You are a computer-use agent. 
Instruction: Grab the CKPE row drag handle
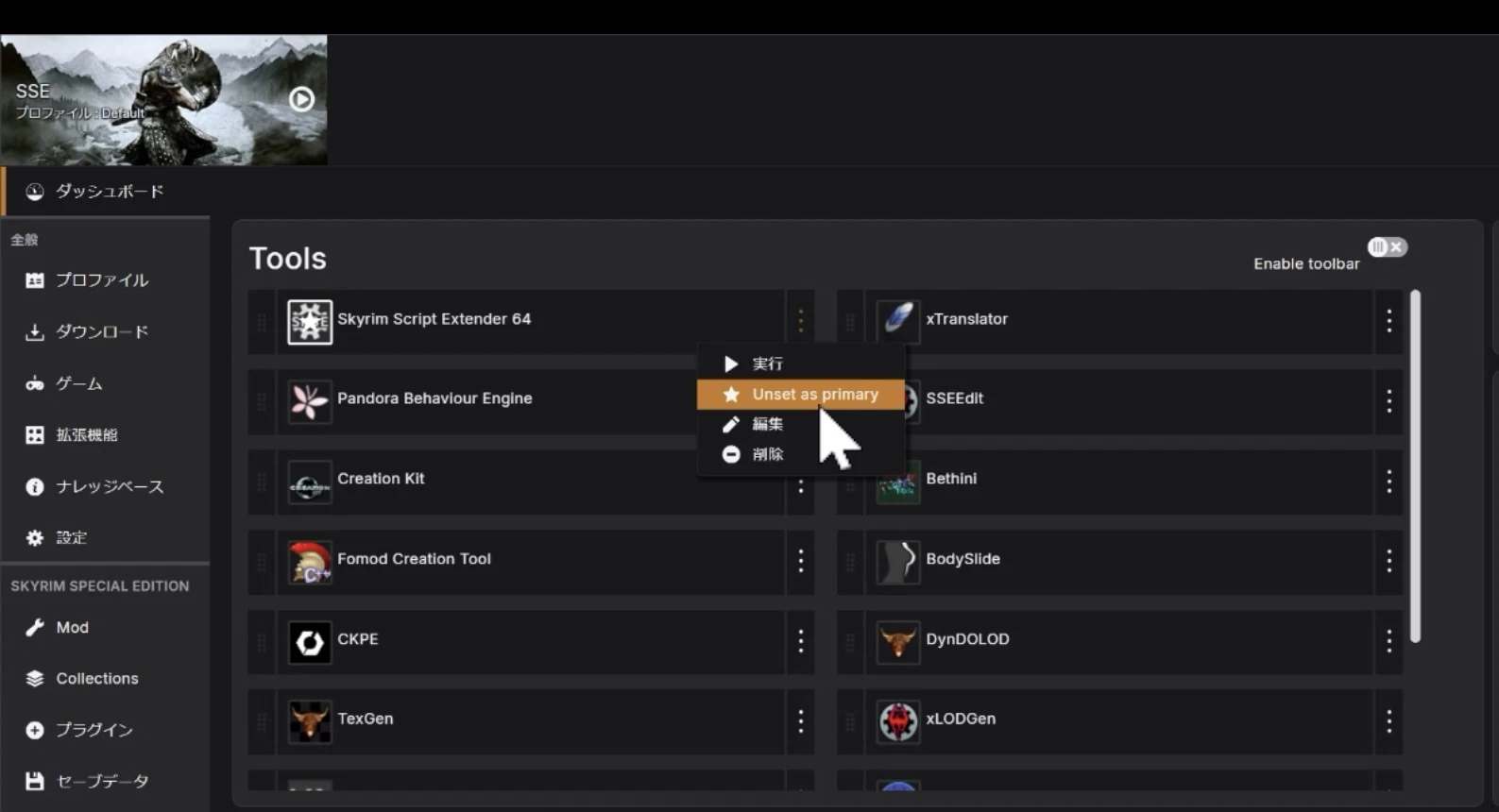[x=262, y=642]
